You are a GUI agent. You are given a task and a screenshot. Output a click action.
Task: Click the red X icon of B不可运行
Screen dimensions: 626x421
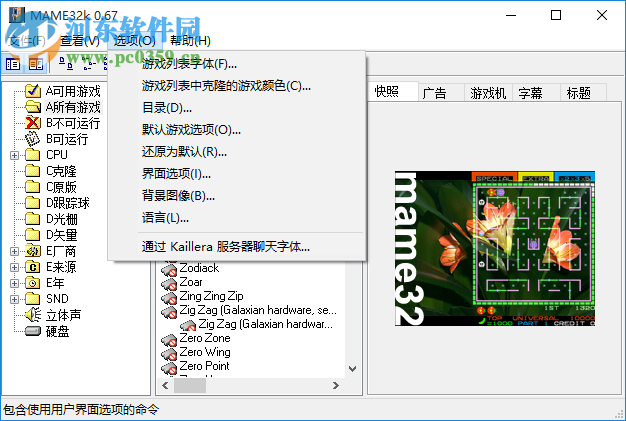tap(33, 123)
